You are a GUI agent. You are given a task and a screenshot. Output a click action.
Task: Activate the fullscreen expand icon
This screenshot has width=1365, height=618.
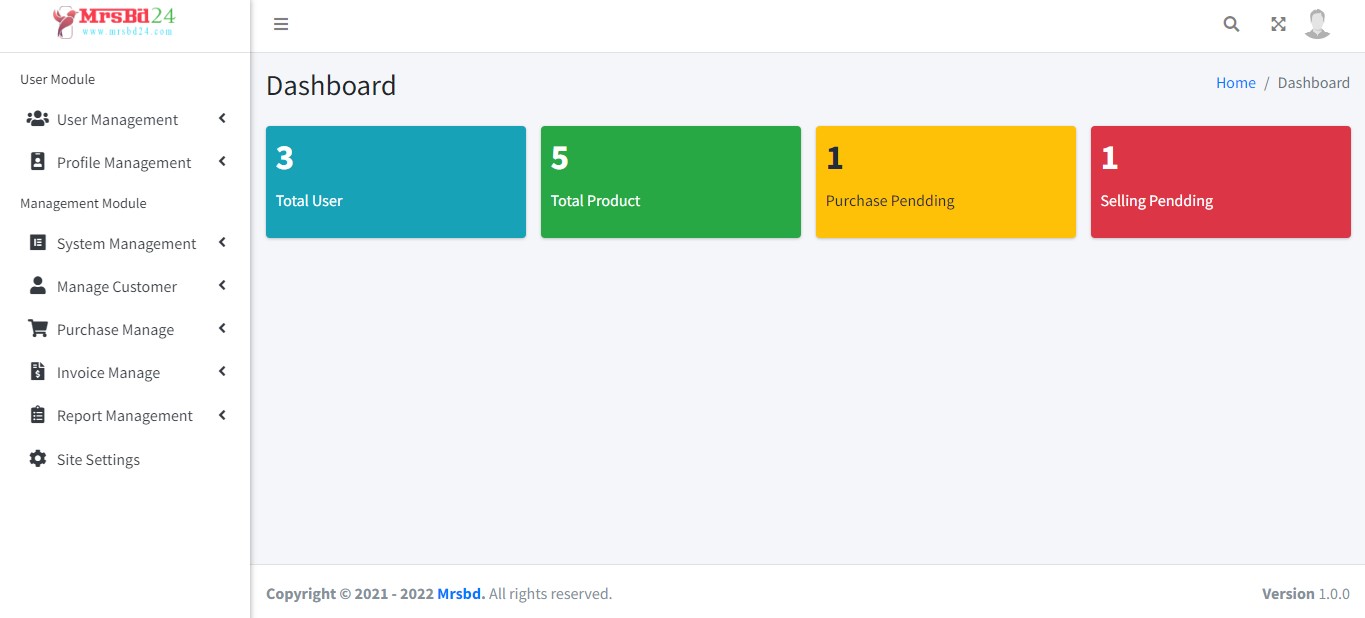pyautogui.click(x=1278, y=23)
